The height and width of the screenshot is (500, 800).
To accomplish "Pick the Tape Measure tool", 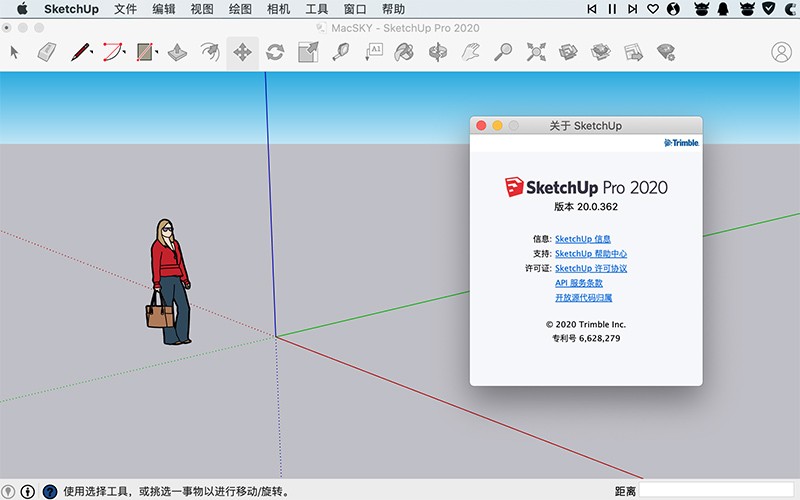I will coord(340,52).
